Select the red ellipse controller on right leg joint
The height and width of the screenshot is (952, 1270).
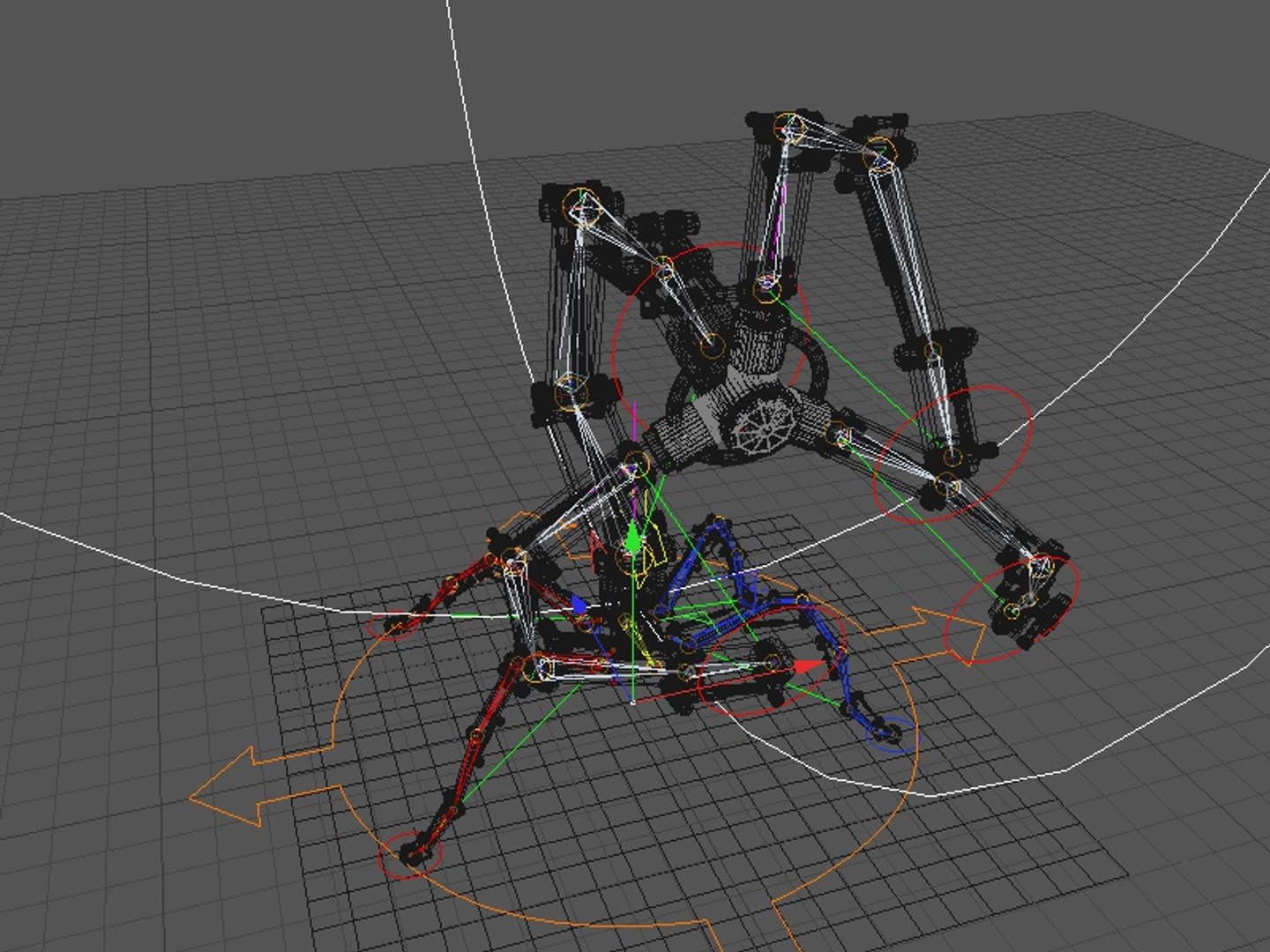click(x=952, y=455)
